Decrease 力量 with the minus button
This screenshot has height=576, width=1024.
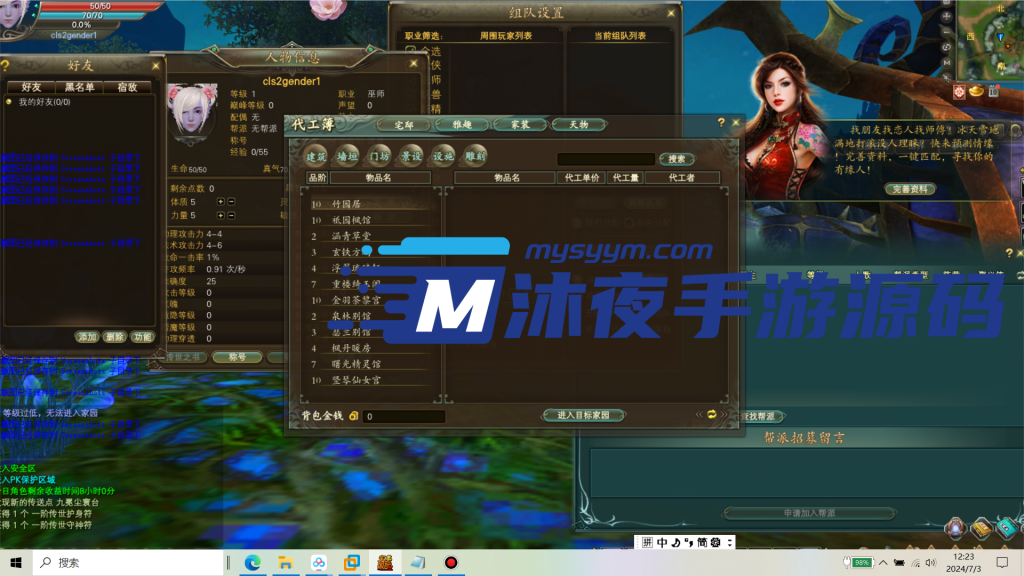pyautogui.click(x=232, y=215)
